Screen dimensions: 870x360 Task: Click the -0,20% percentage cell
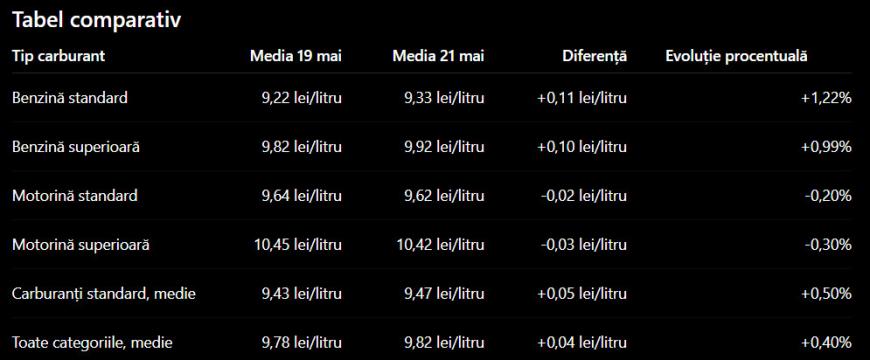[x=828, y=196]
